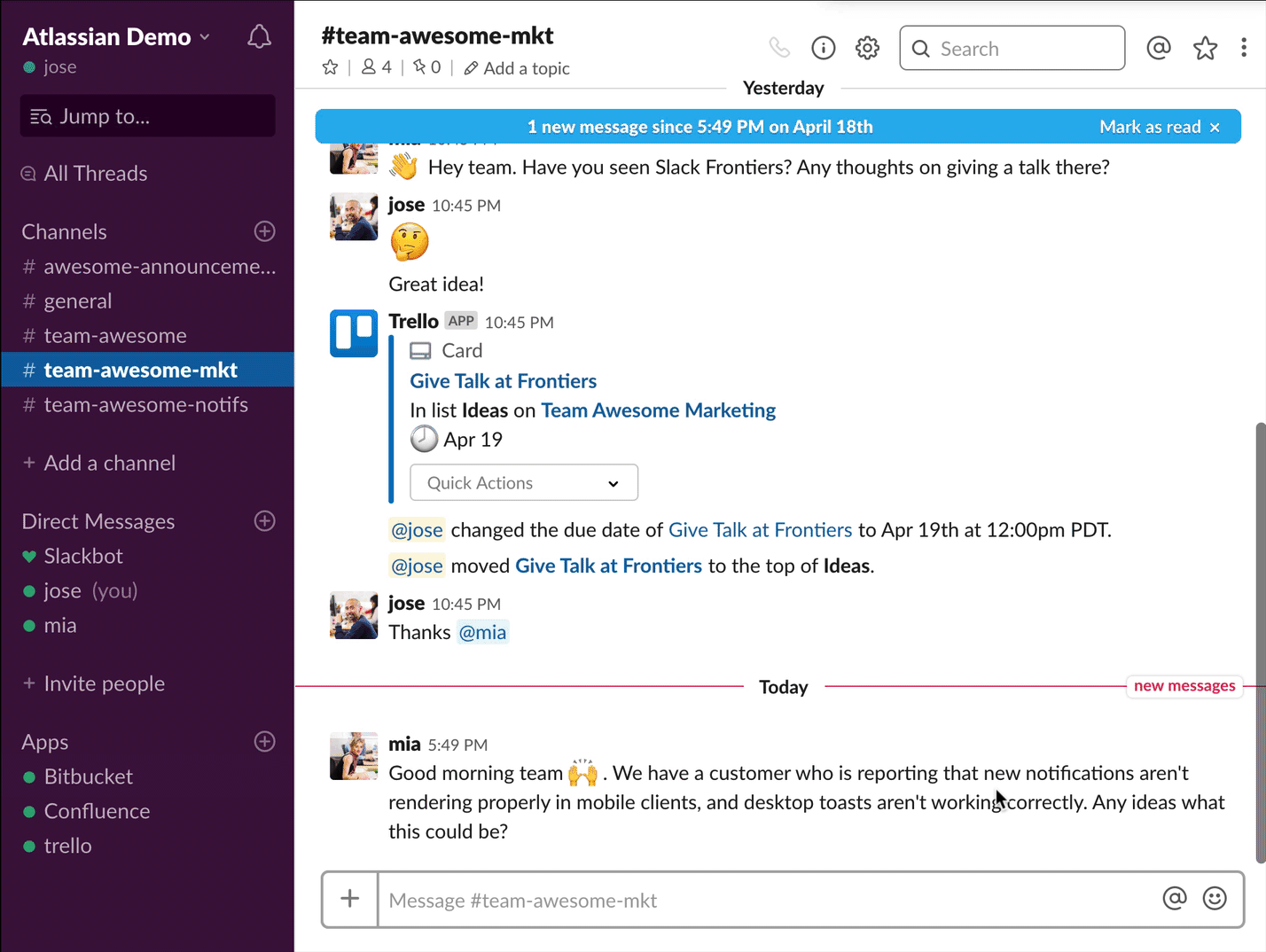The width and height of the screenshot is (1266, 952).
Task: View channel members count 4
Action: pos(377,67)
